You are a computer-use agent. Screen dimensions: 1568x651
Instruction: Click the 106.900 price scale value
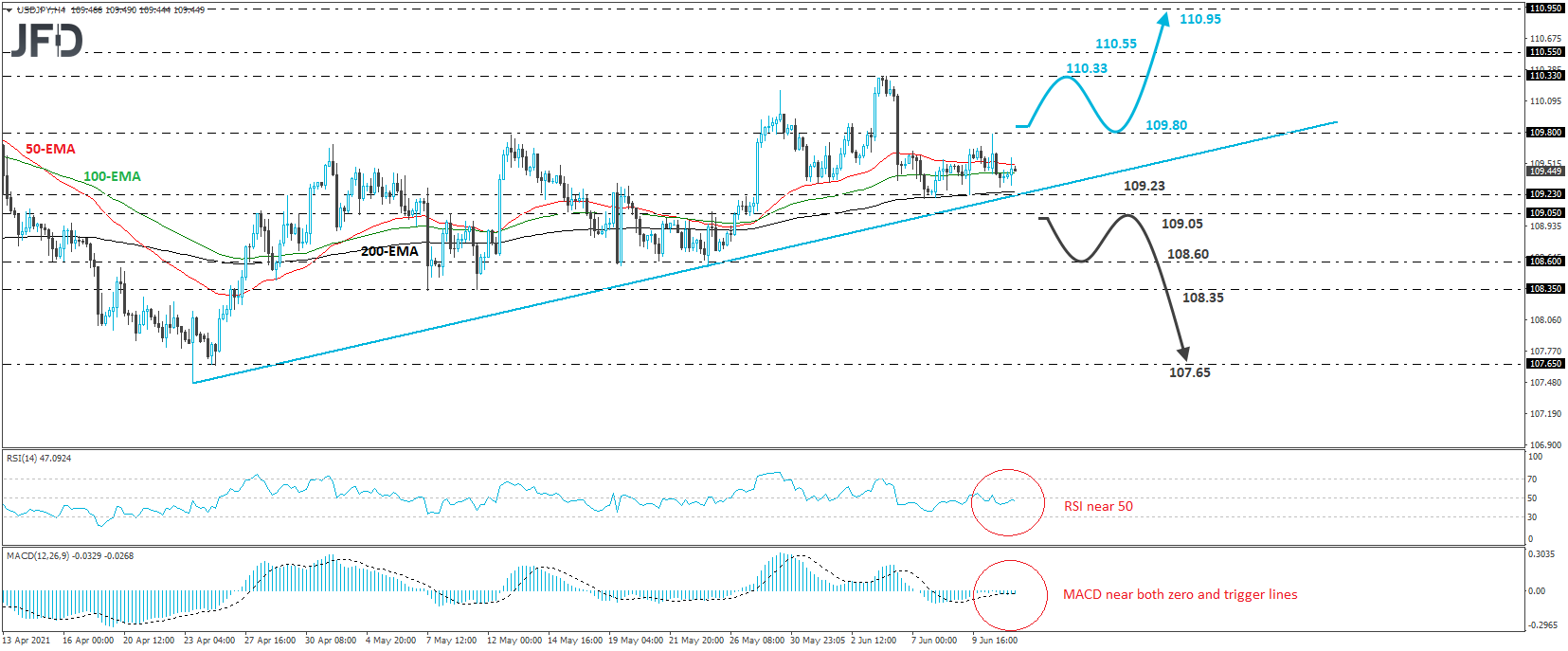point(1545,444)
